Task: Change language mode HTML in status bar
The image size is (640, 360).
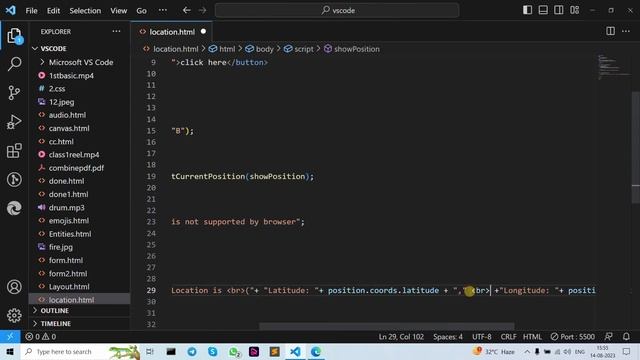Action: [532, 337]
